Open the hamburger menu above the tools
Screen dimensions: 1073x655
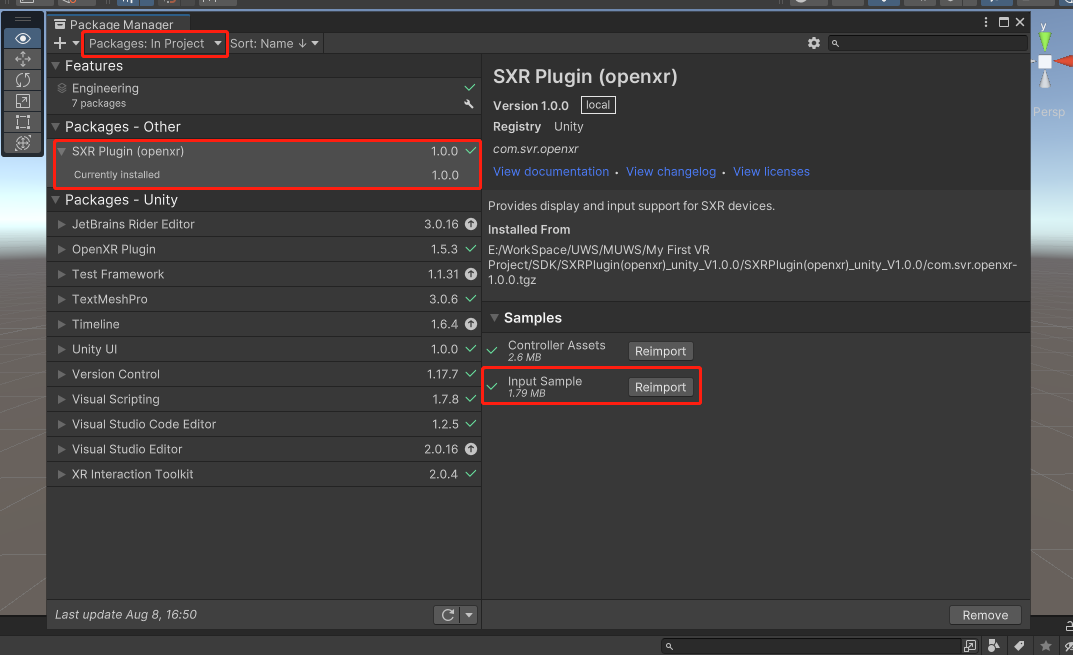point(22,17)
